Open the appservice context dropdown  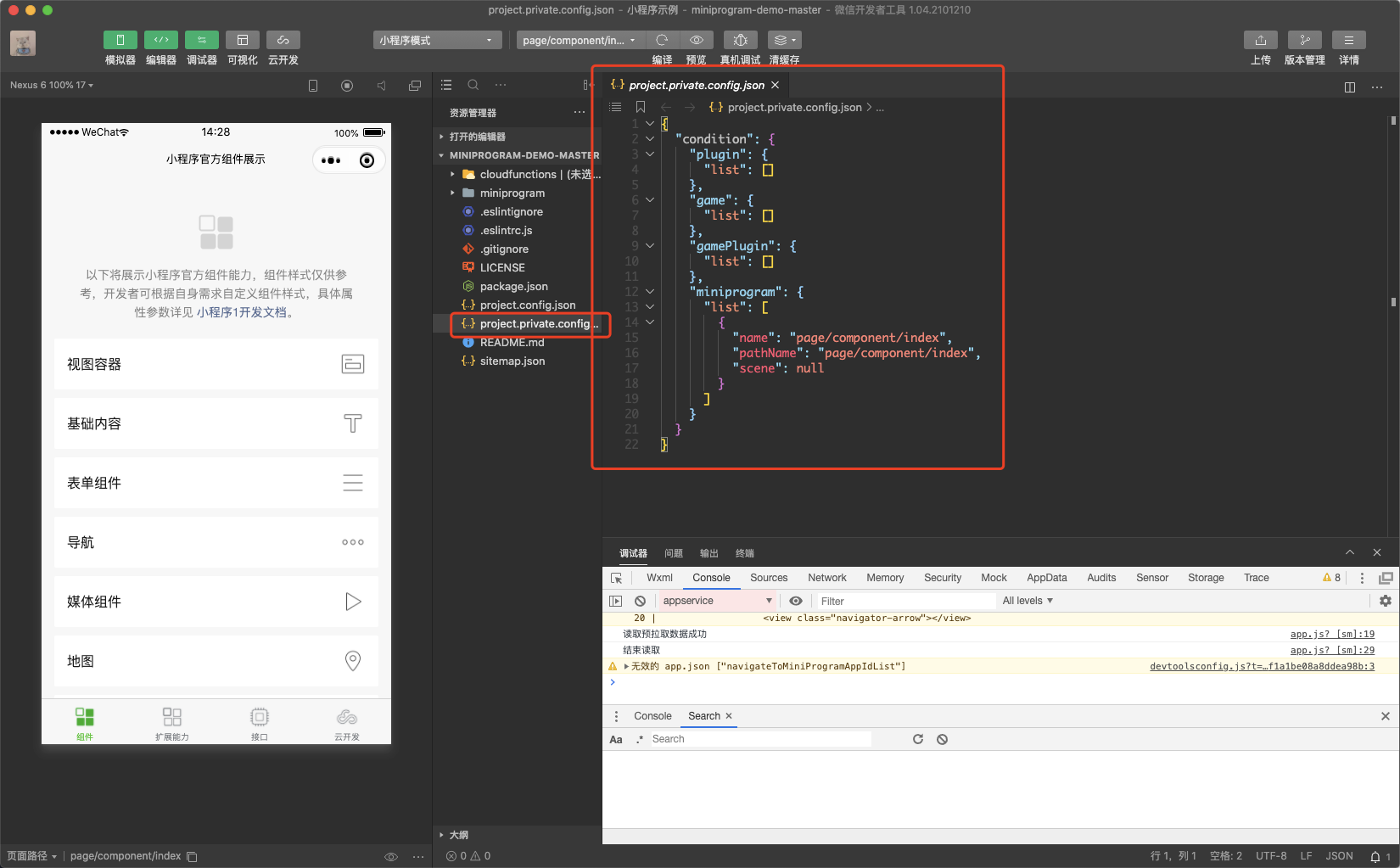717,601
